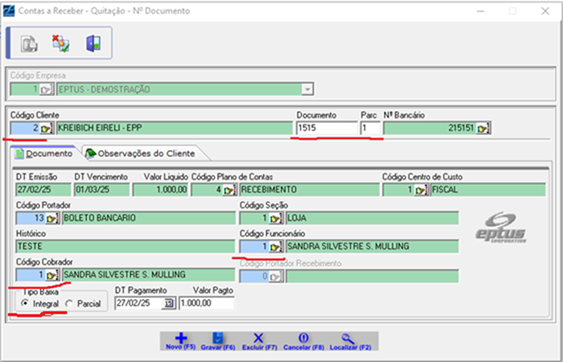Click the DT Vencimento value 01/03/25
This screenshot has width=563, height=362.
coord(102,190)
